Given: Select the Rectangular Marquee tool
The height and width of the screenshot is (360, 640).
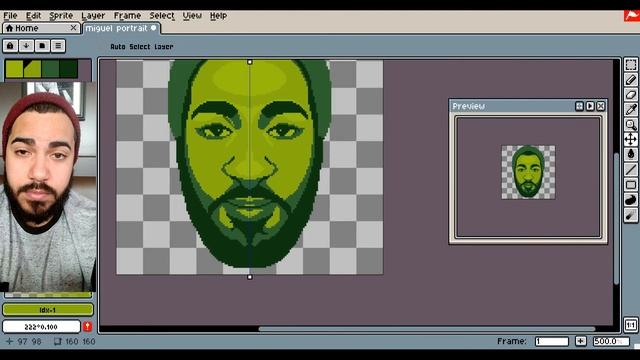Looking at the screenshot, I should (x=631, y=64).
